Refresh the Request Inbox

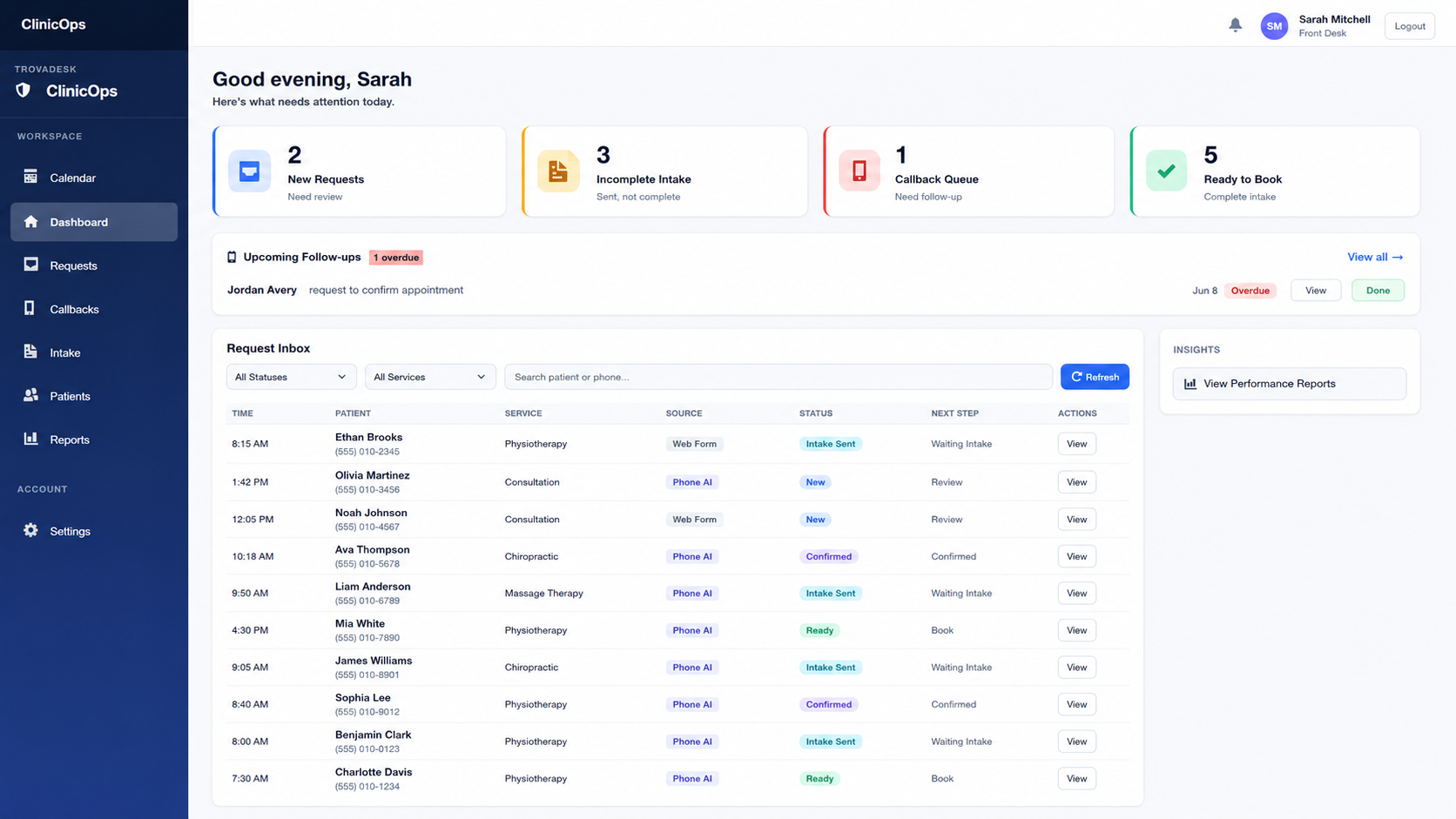click(1095, 377)
